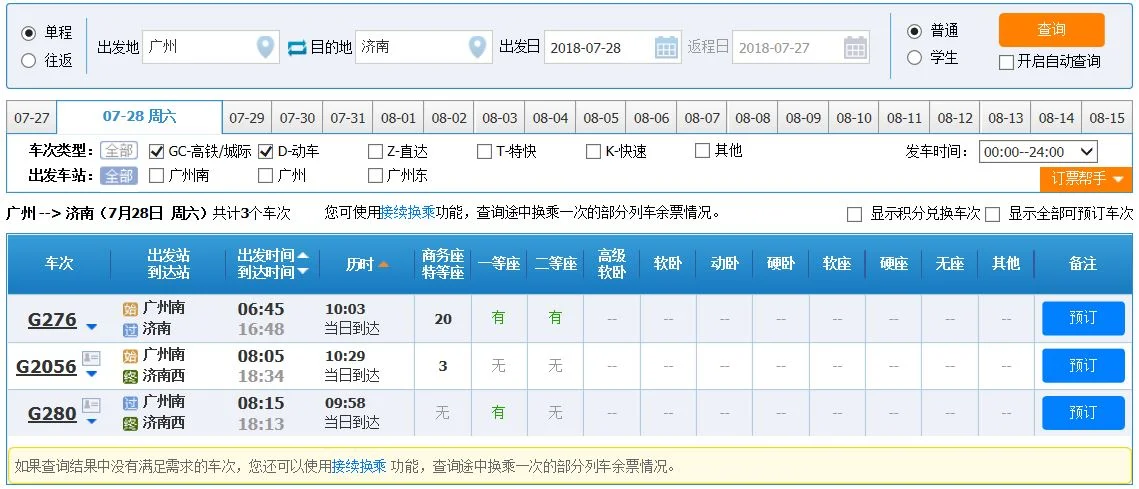Sort descending by arrival time arrow
Image resolution: width=1139 pixels, height=489 pixels.
click(x=303, y=272)
